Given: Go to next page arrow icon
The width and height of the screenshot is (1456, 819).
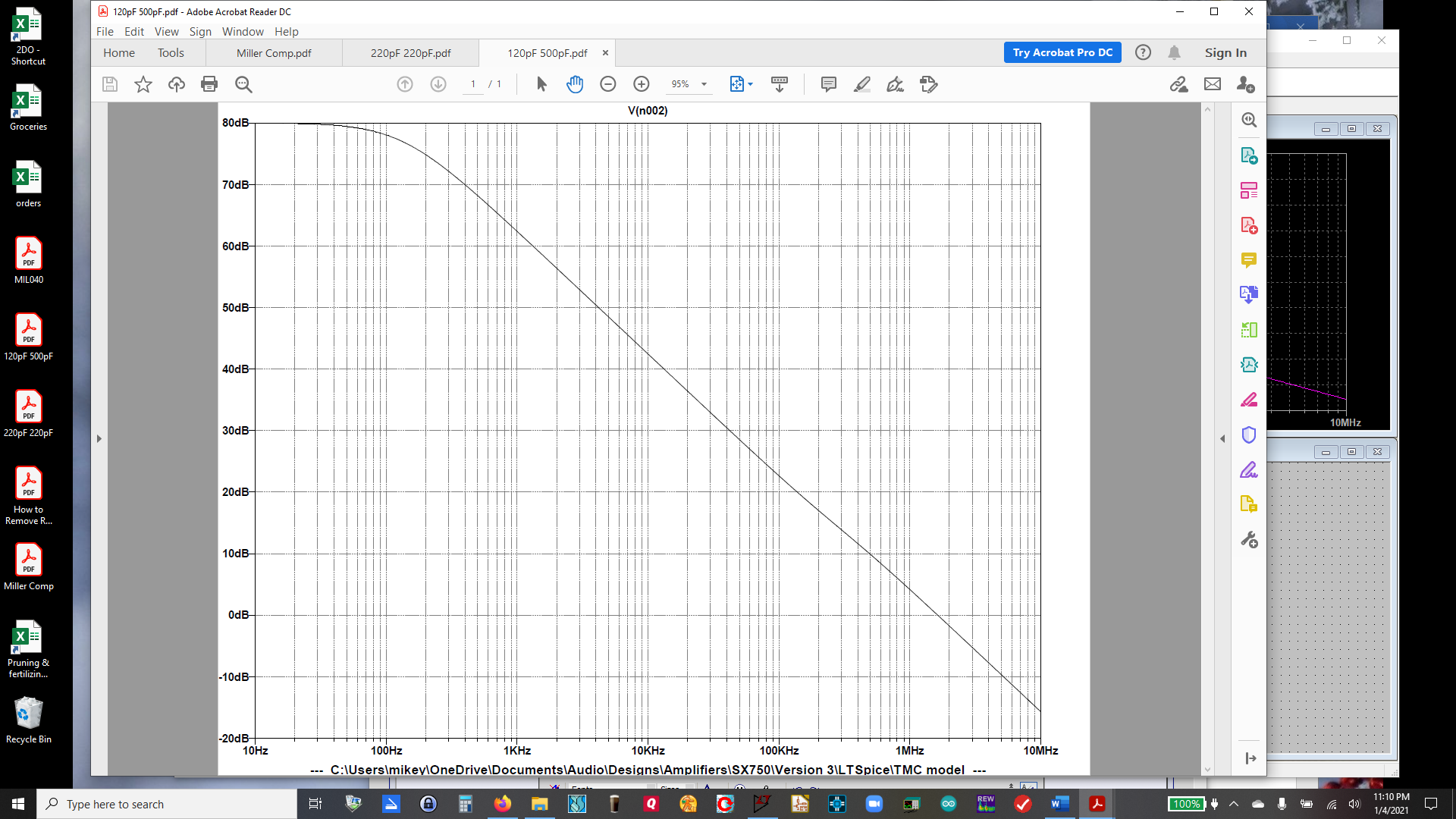Looking at the screenshot, I should [438, 84].
